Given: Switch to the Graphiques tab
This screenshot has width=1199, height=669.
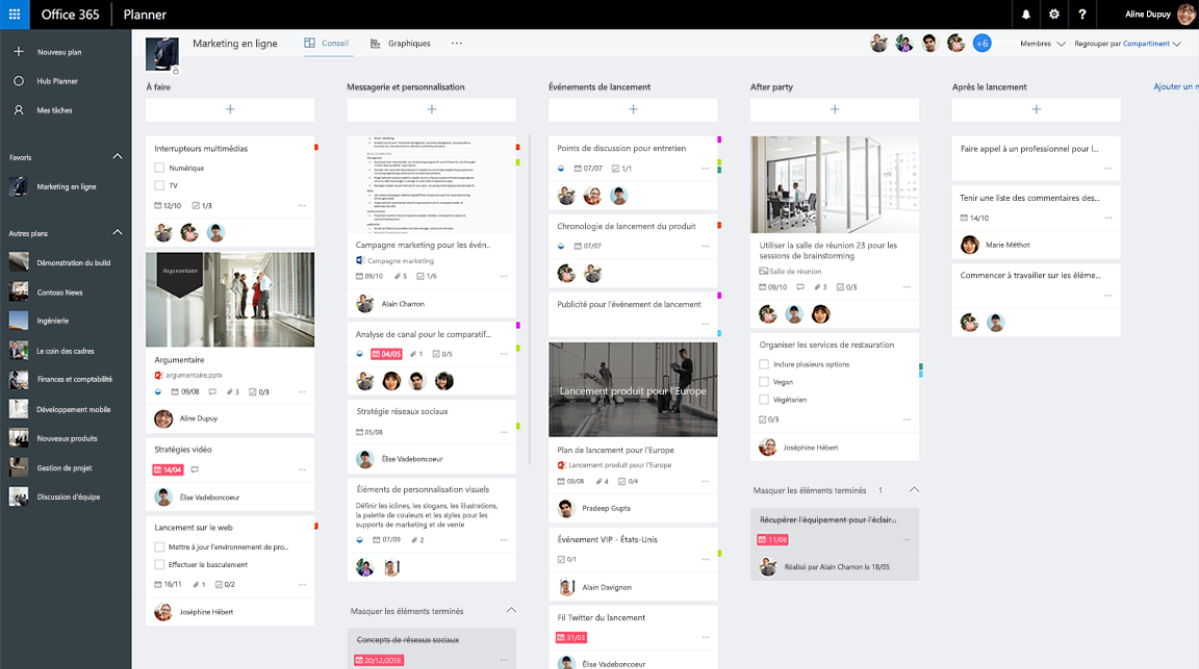Looking at the screenshot, I should (x=400, y=44).
